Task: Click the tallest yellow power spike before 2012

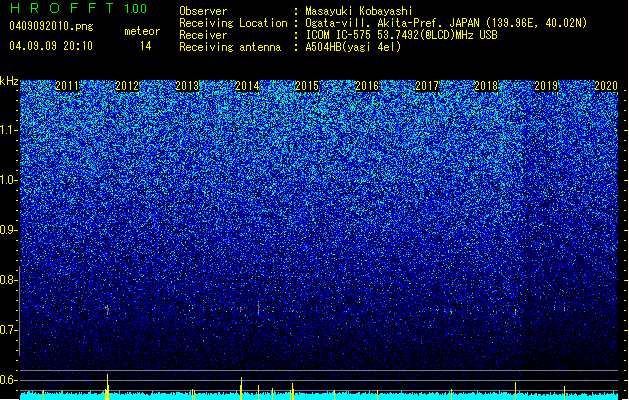Action: (107, 387)
